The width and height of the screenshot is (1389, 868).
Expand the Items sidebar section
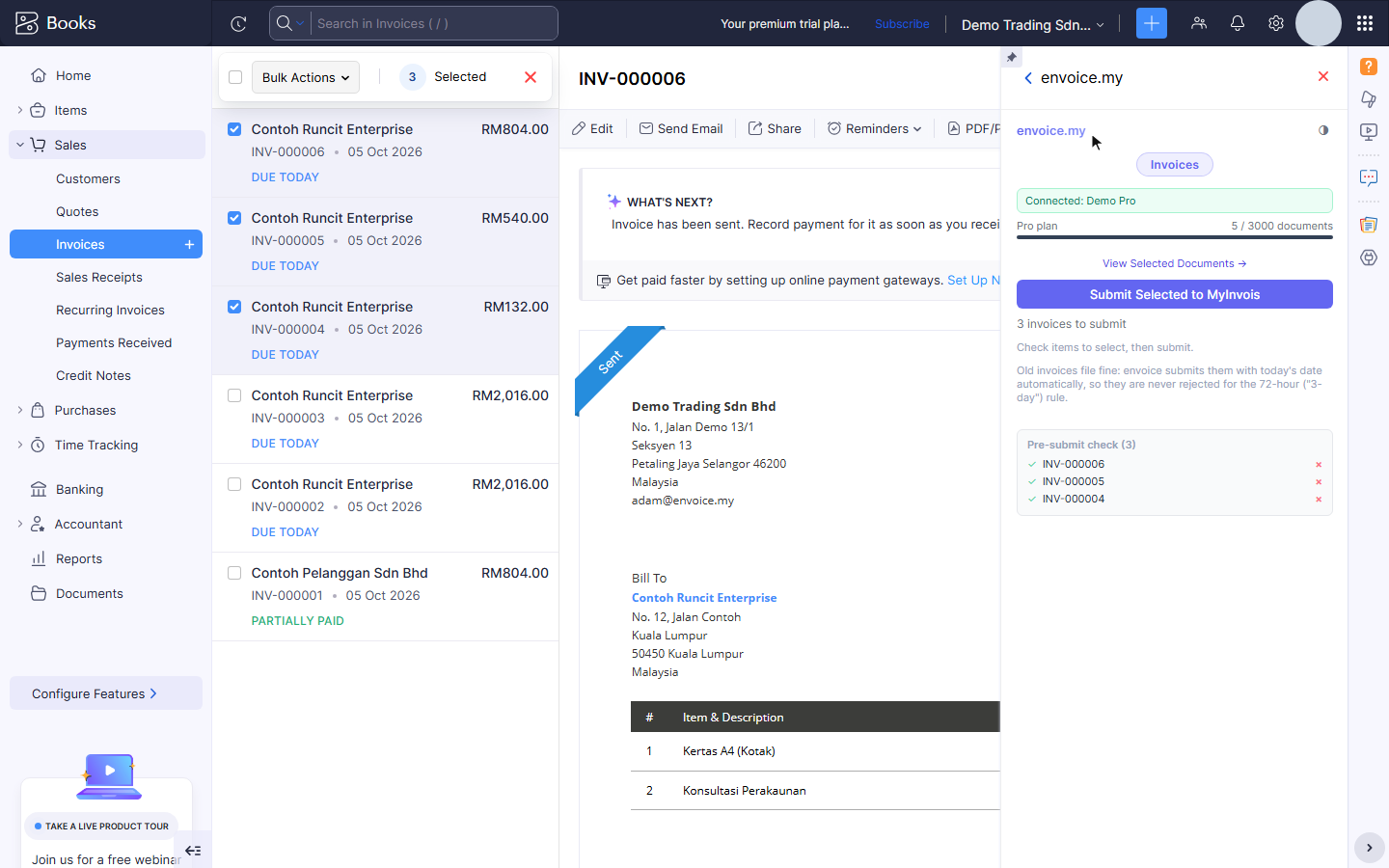coord(19,110)
